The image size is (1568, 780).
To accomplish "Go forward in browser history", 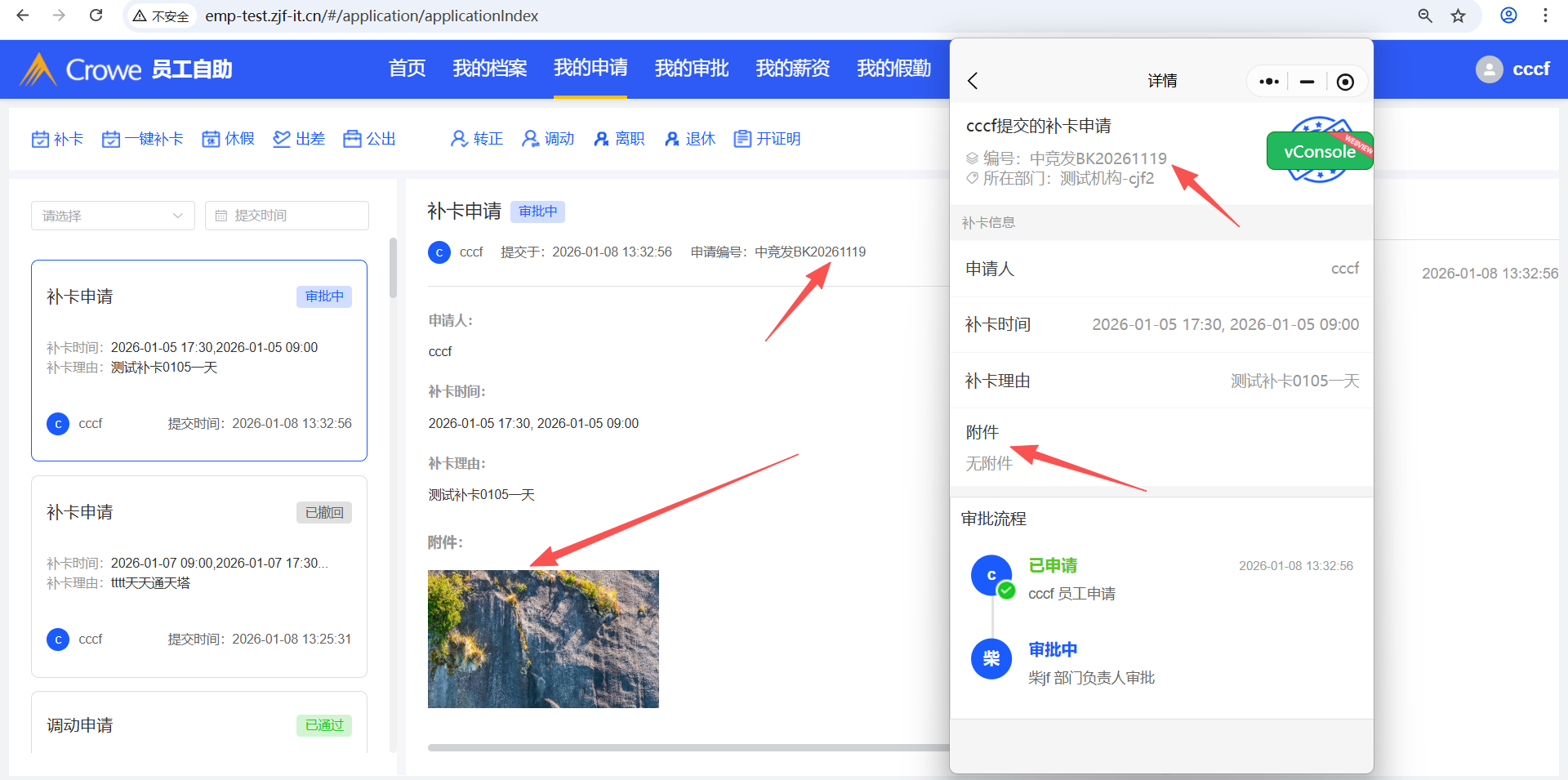I will coord(59,16).
